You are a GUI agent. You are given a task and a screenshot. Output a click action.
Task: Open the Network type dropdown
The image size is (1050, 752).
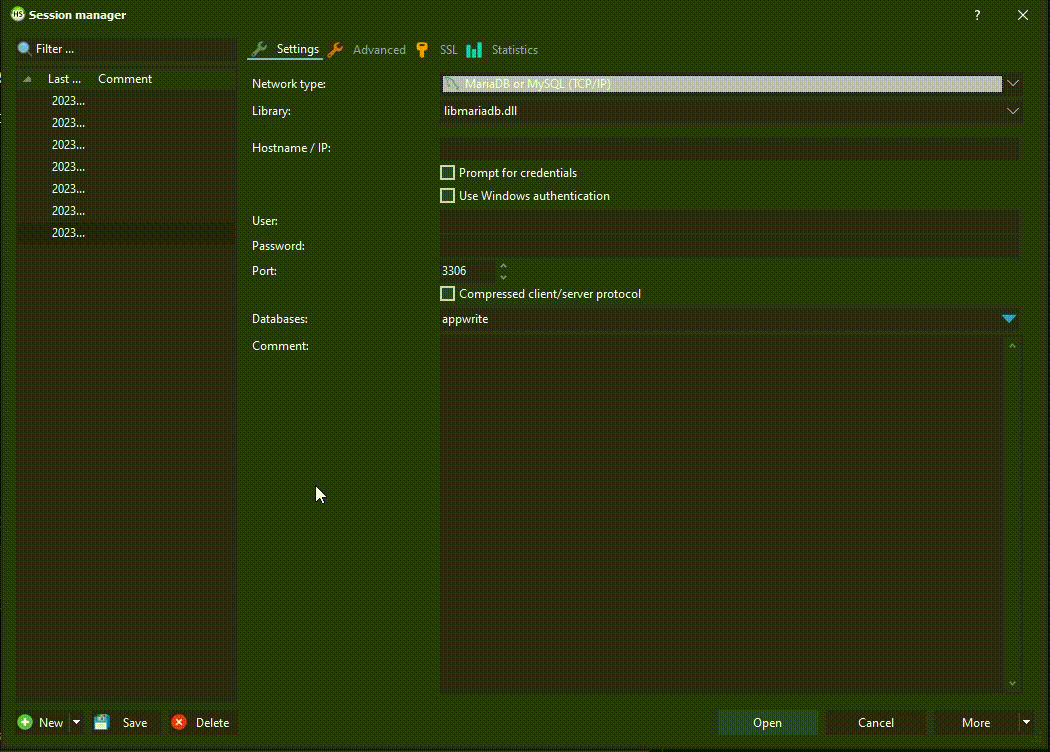pyautogui.click(x=1012, y=84)
